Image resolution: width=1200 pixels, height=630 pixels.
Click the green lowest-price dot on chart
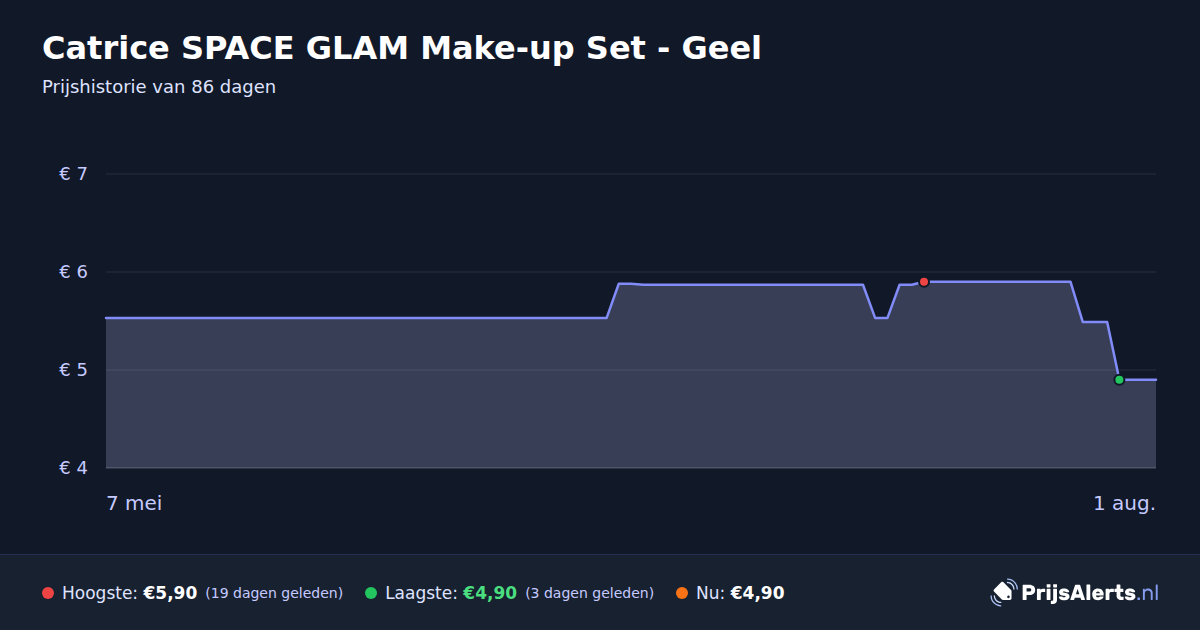pyautogui.click(x=1119, y=380)
